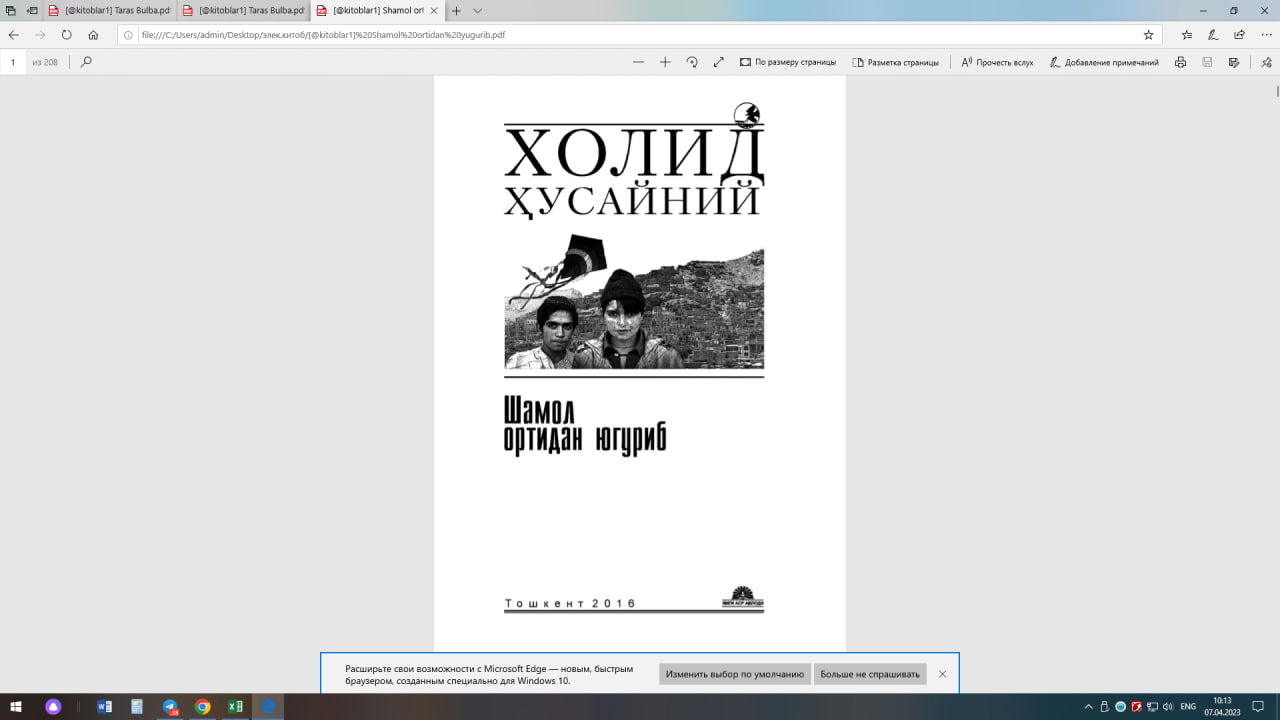Open the print dialog from PDF toolbar

click(x=1180, y=61)
